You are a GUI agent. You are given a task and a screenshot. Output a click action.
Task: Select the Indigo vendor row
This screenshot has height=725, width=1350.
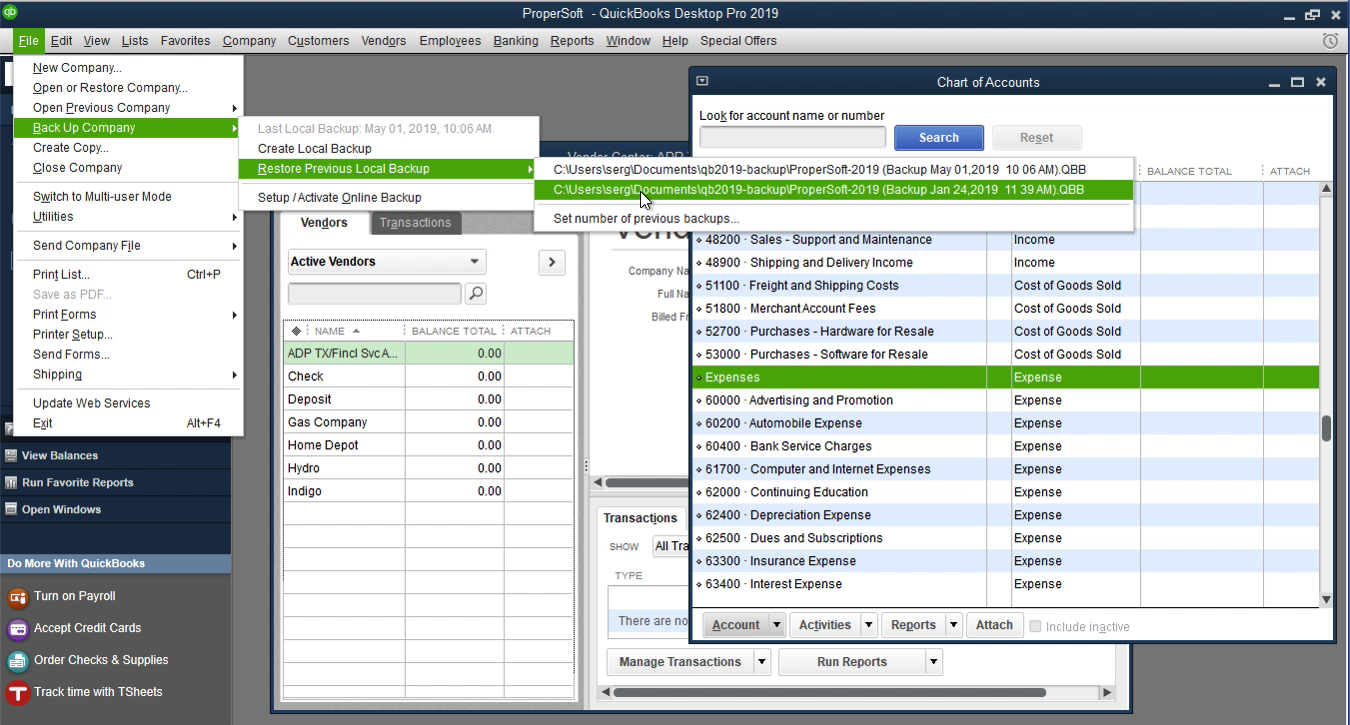(429, 492)
